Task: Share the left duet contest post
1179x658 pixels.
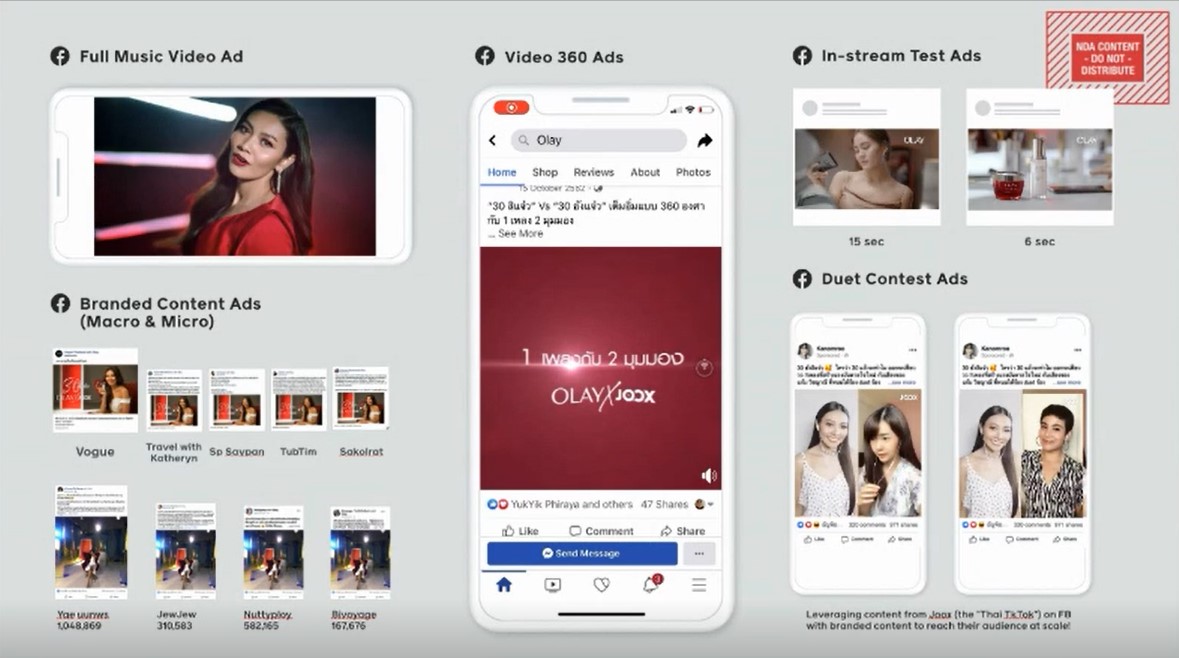Action: pos(900,539)
